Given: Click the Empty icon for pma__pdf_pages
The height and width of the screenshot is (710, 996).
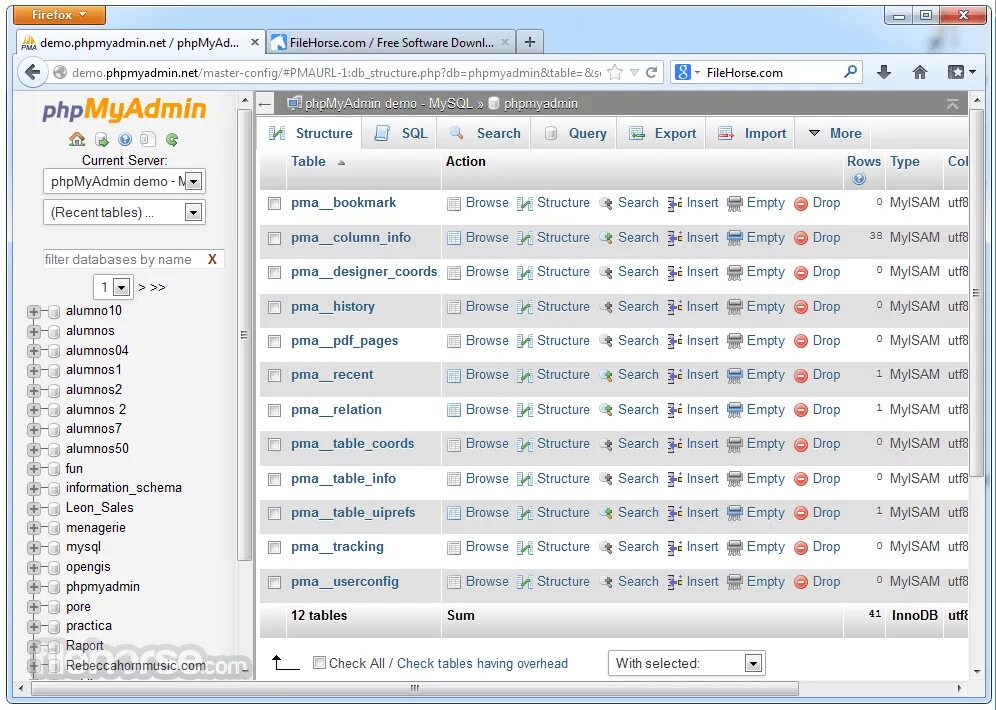Looking at the screenshot, I should (x=734, y=342).
